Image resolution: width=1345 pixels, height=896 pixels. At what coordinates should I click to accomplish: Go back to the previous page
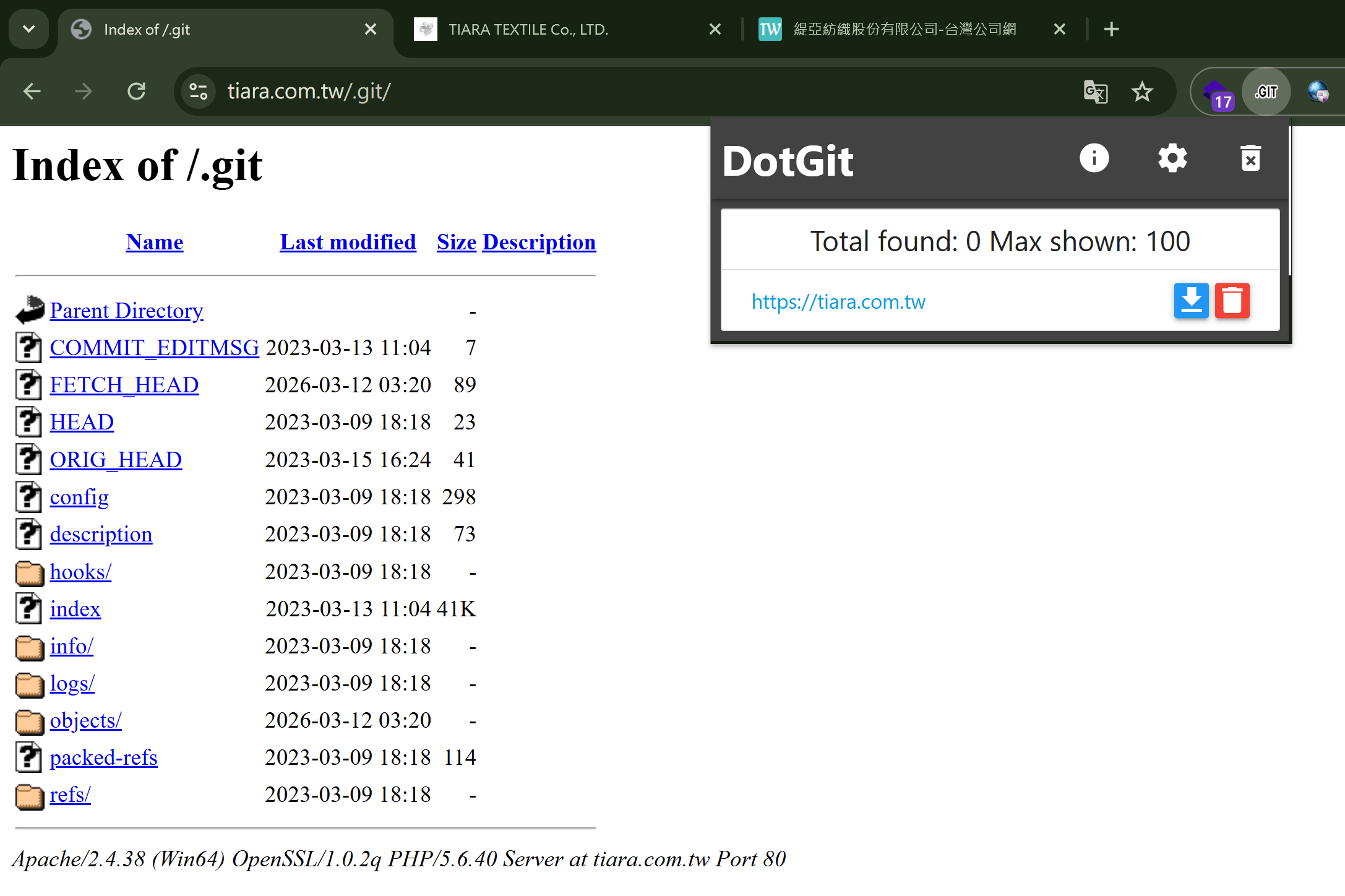(x=32, y=92)
